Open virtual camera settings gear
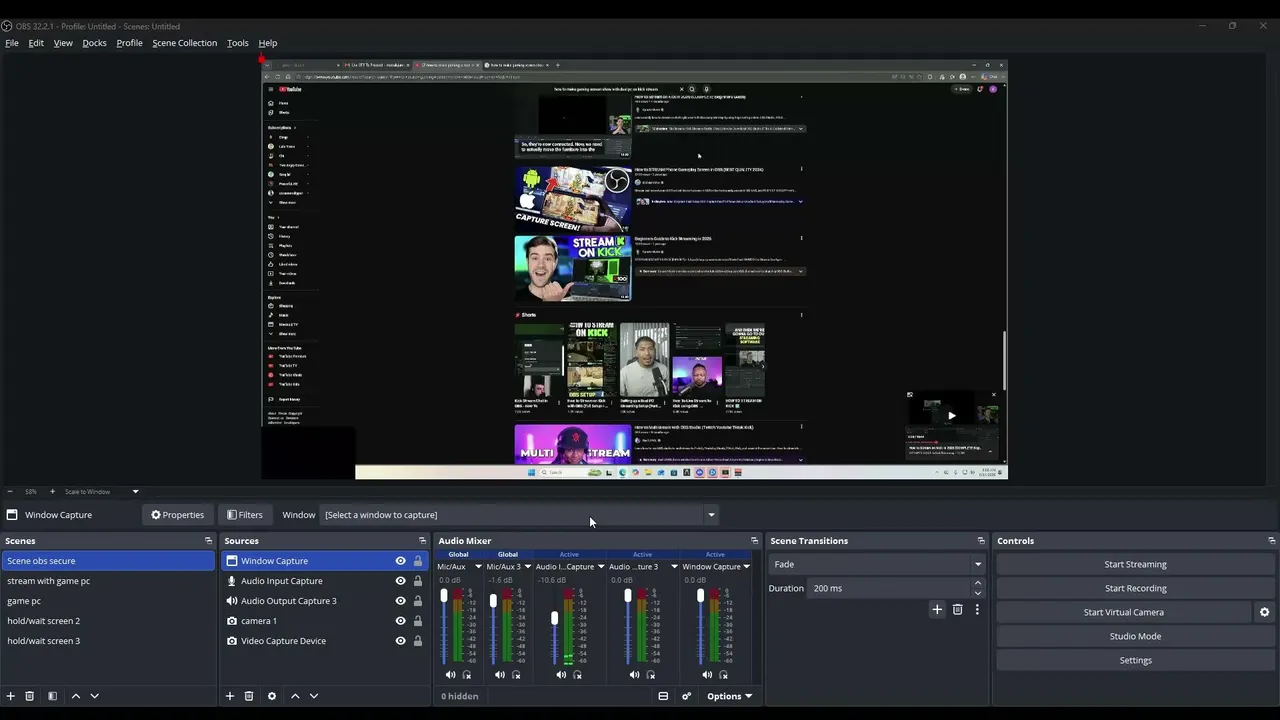 (1264, 612)
